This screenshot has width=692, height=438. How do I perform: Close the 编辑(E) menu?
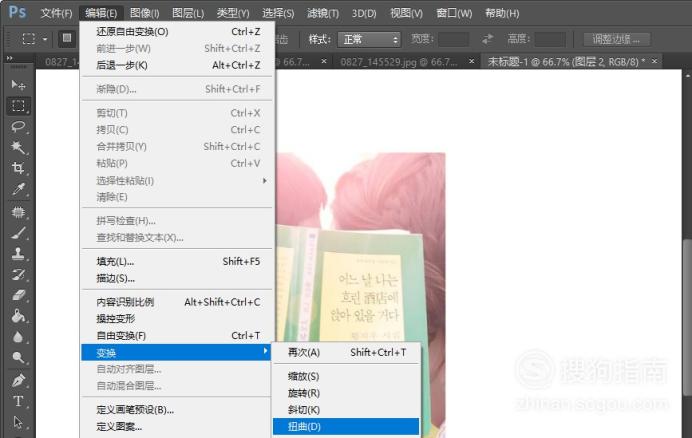click(101, 13)
